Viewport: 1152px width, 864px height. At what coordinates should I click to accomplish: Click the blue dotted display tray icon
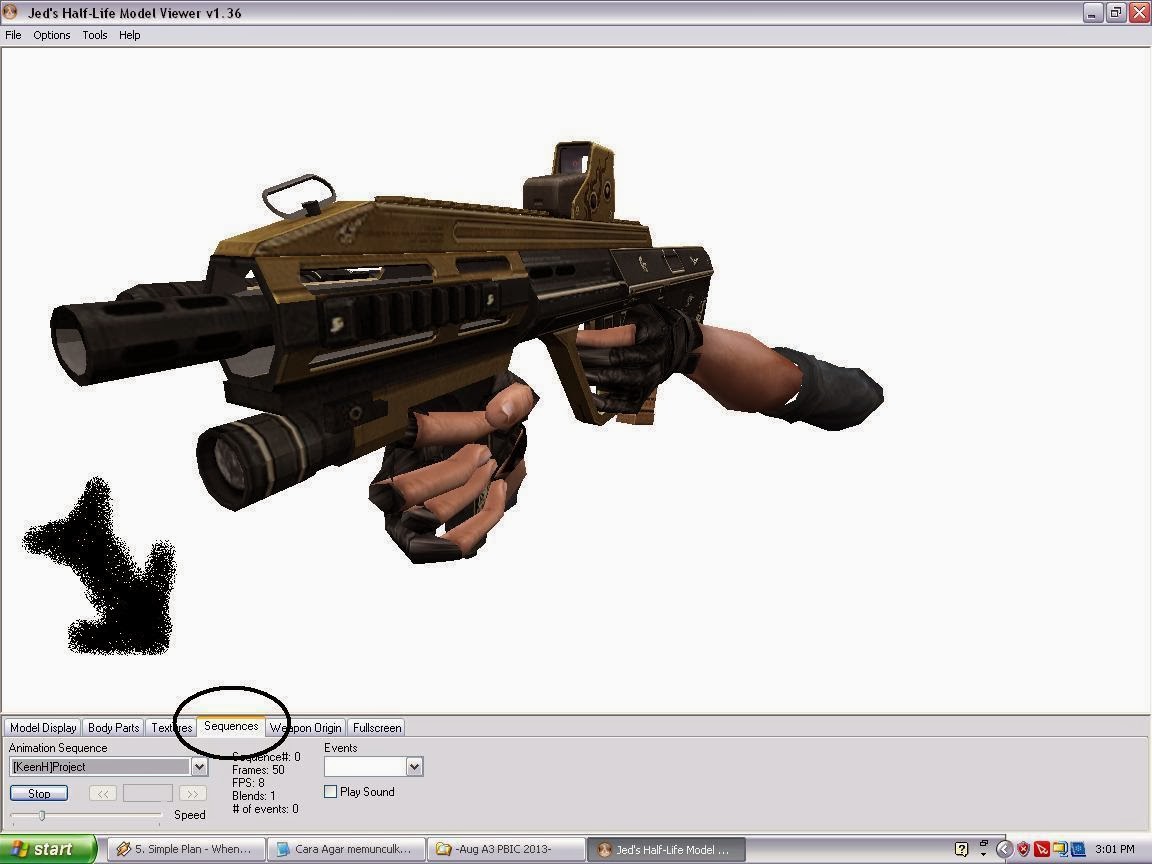tap(1078, 849)
